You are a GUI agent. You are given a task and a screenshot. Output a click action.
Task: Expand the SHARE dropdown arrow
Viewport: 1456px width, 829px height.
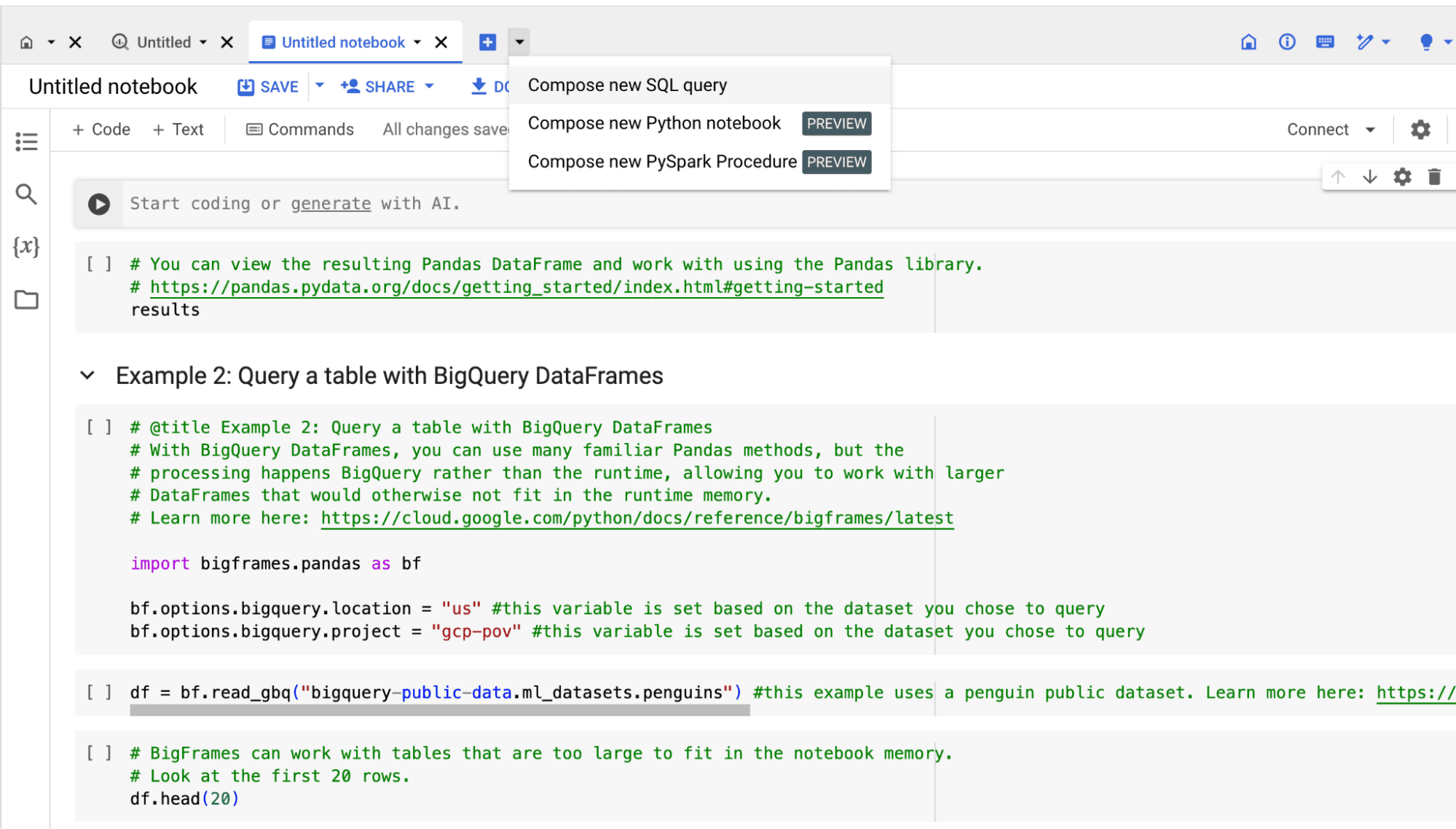(x=429, y=86)
